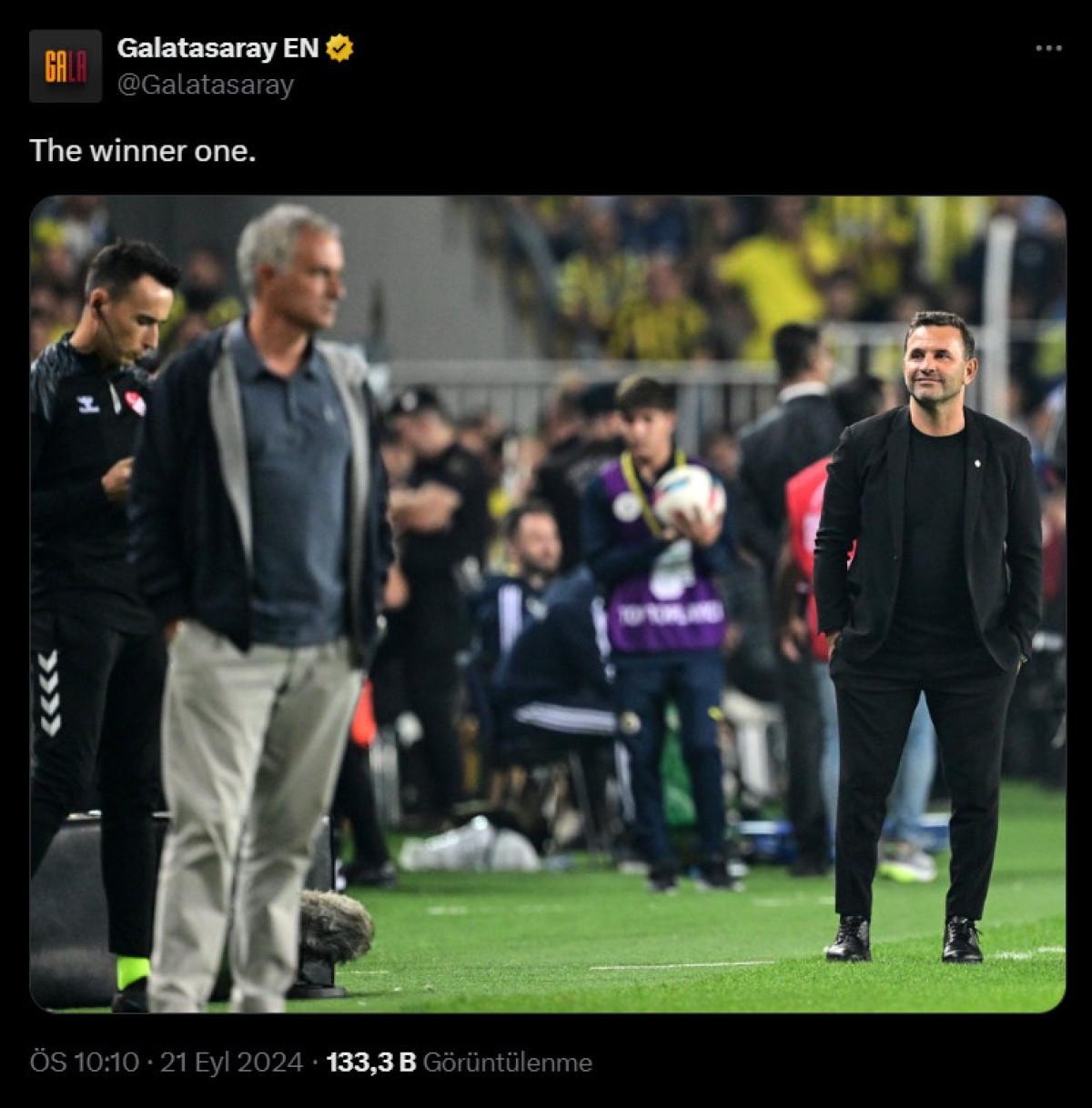This screenshot has height=1108, width=1092.
Task: Click the white chevrons on the official's trousers
Action: pos(49,691)
